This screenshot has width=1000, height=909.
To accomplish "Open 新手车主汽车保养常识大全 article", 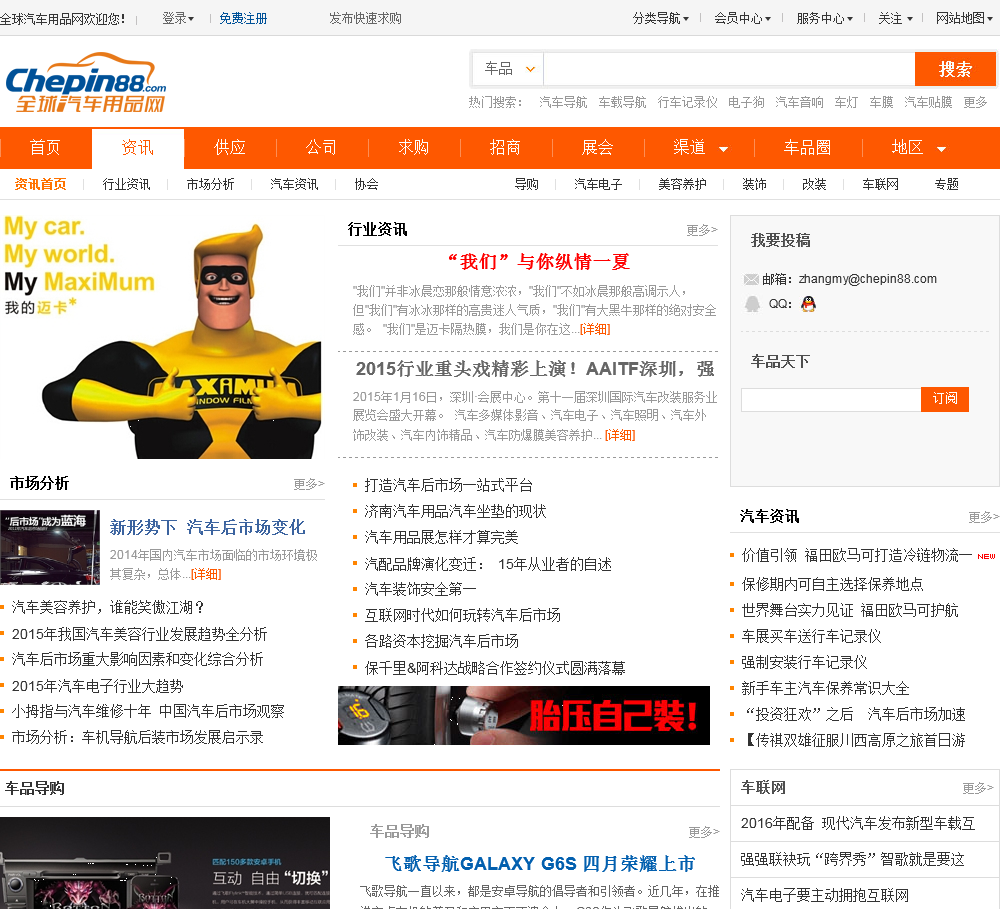I will click(825, 688).
